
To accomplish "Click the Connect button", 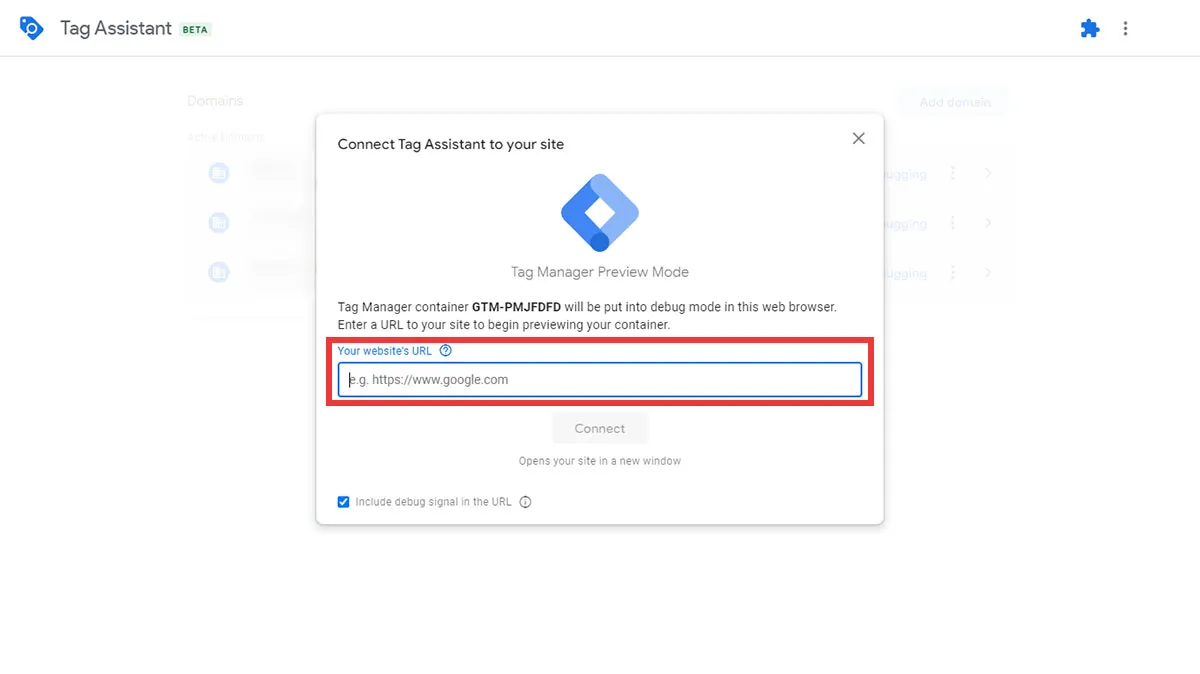I will 599,428.
